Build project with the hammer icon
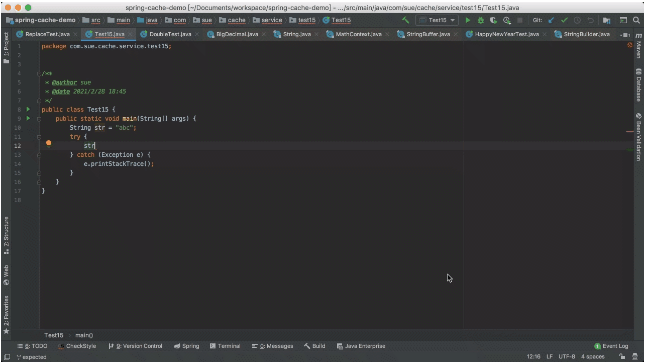This screenshot has height=363, width=645. (x=406, y=20)
